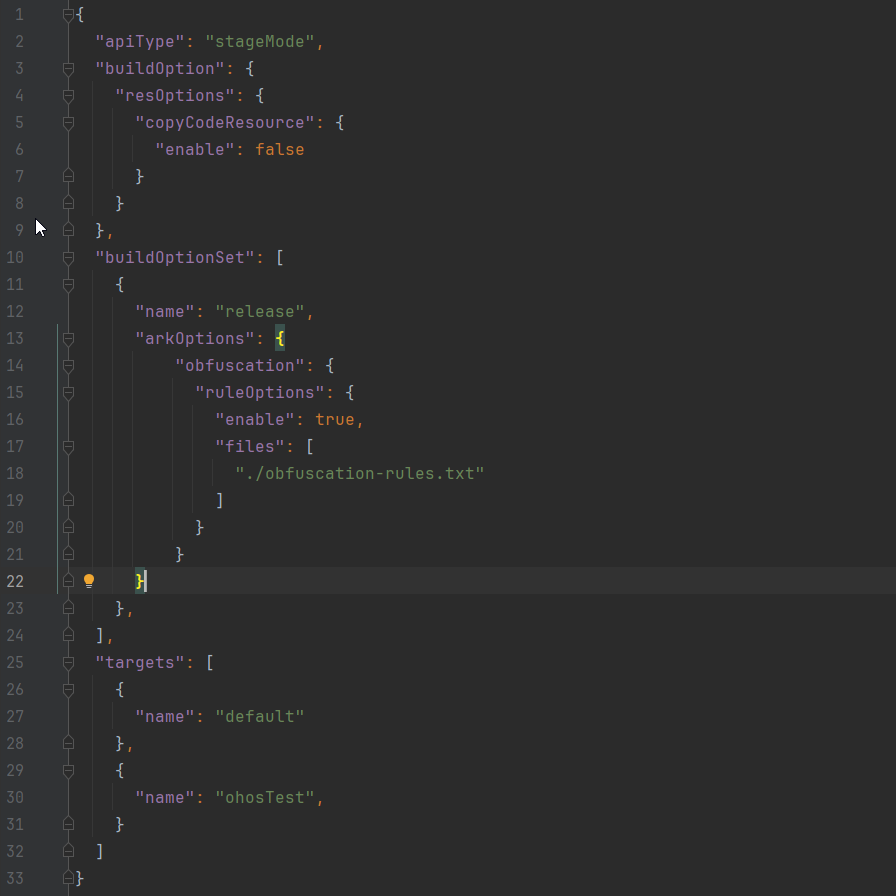Viewport: 896px width, 896px height.
Task: Fold the copyCodeResource block
Action: [x=68, y=122]
